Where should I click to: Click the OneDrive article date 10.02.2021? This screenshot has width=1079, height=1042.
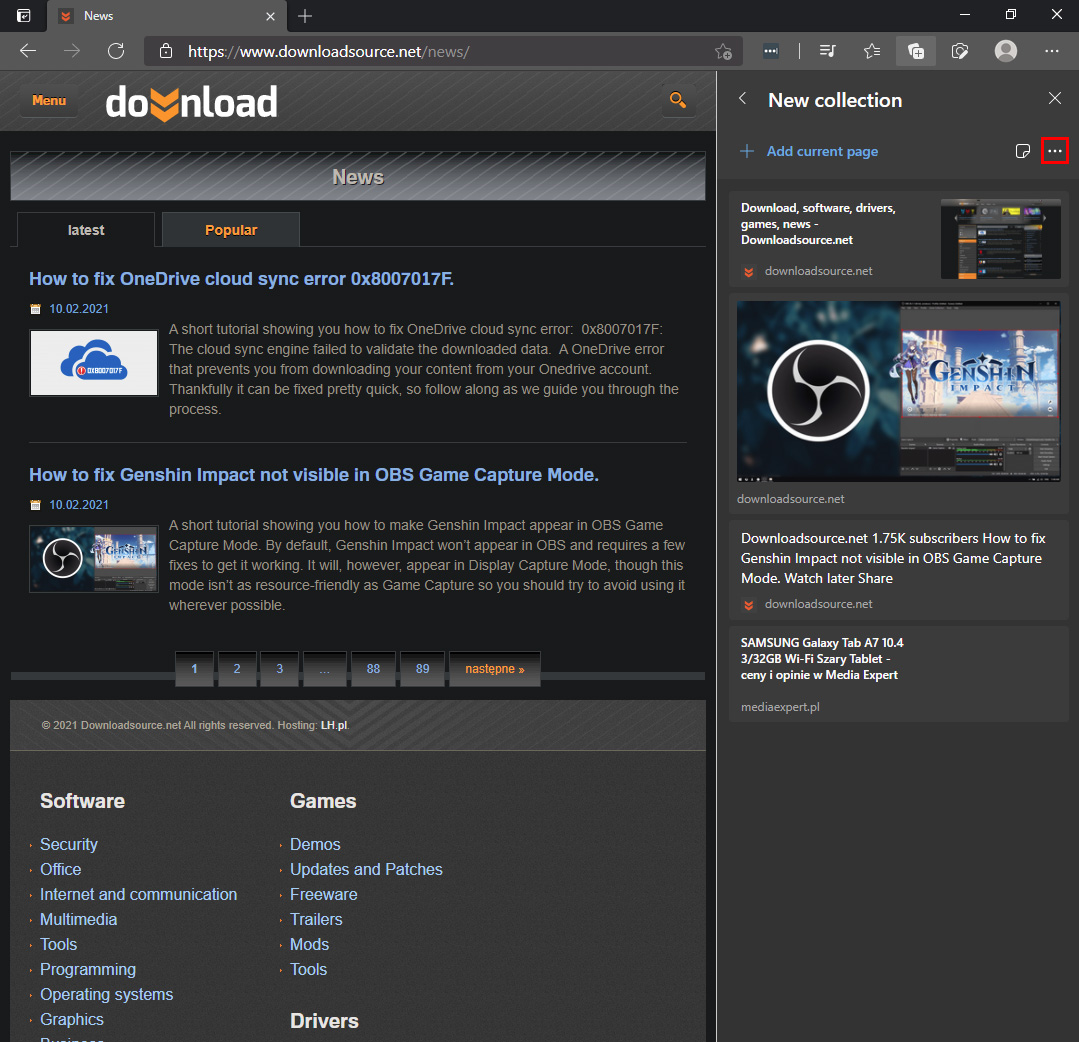pos(78,309)
